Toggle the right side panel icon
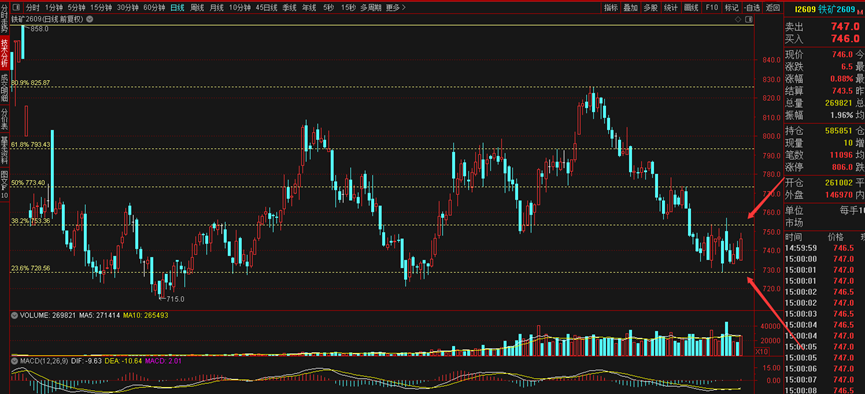This screenshot has height=394, width=865. click(x=749, y=19)
